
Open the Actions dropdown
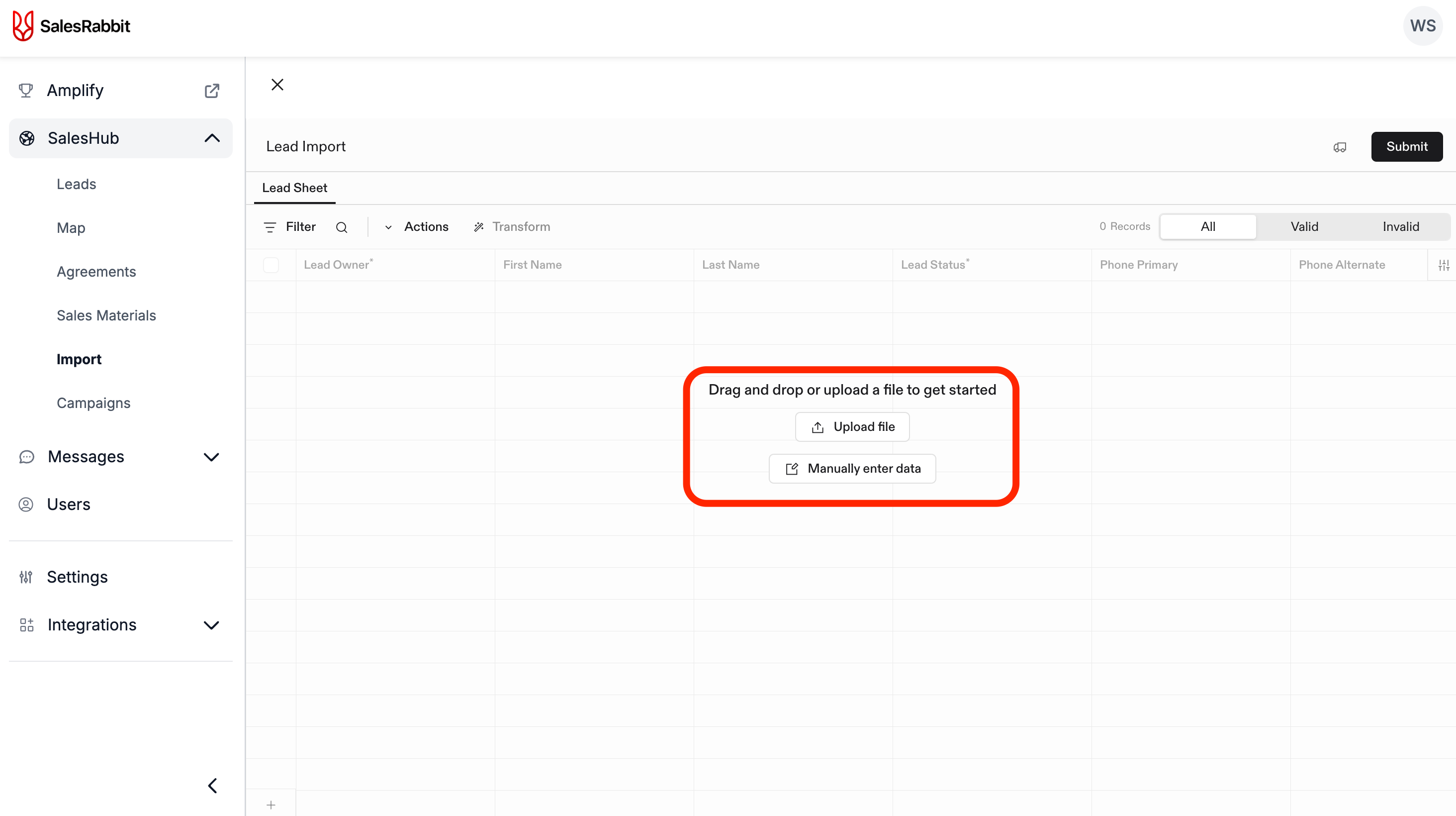point(417,227)
